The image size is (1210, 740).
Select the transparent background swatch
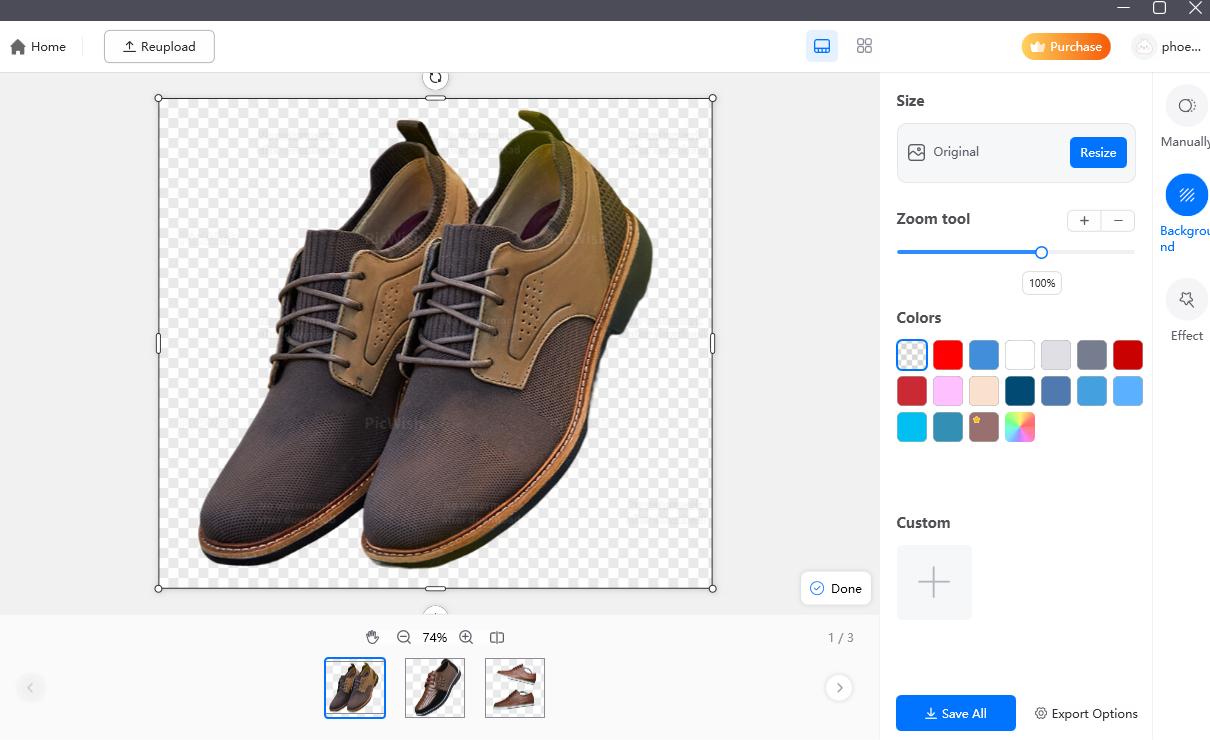[x=912, y=355]
